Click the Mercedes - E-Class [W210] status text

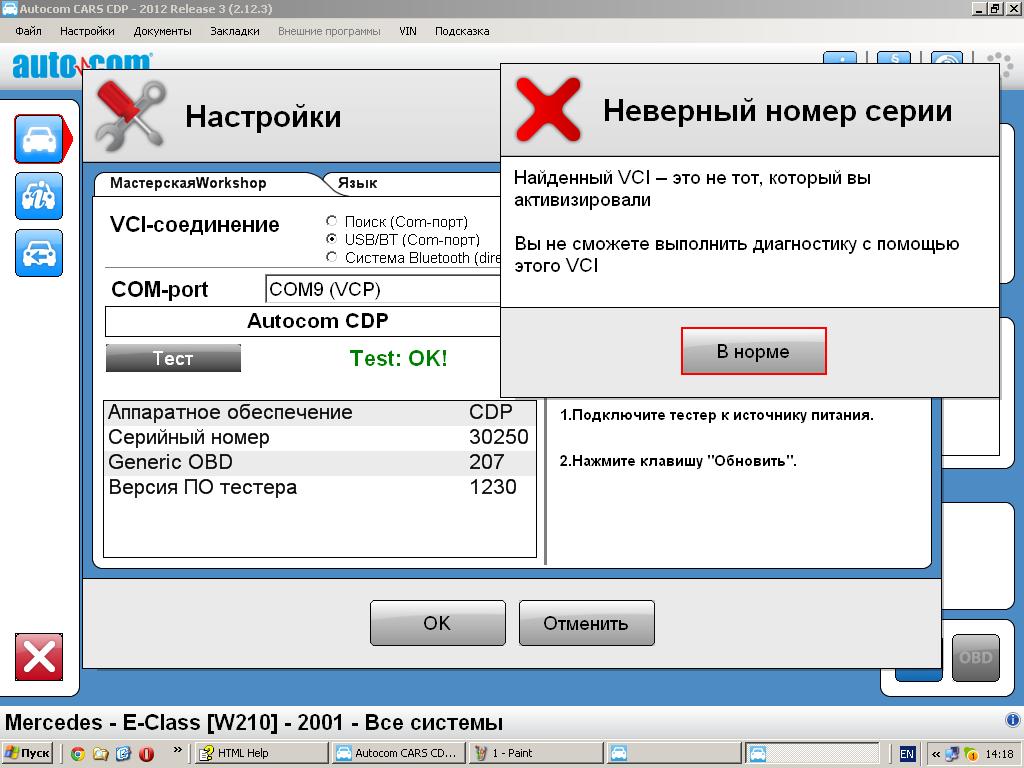[x=254, y=722]
